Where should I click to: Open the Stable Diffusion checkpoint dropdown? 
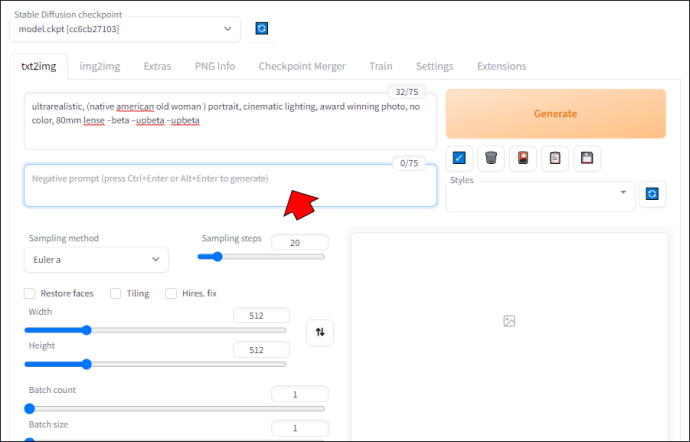125,29
